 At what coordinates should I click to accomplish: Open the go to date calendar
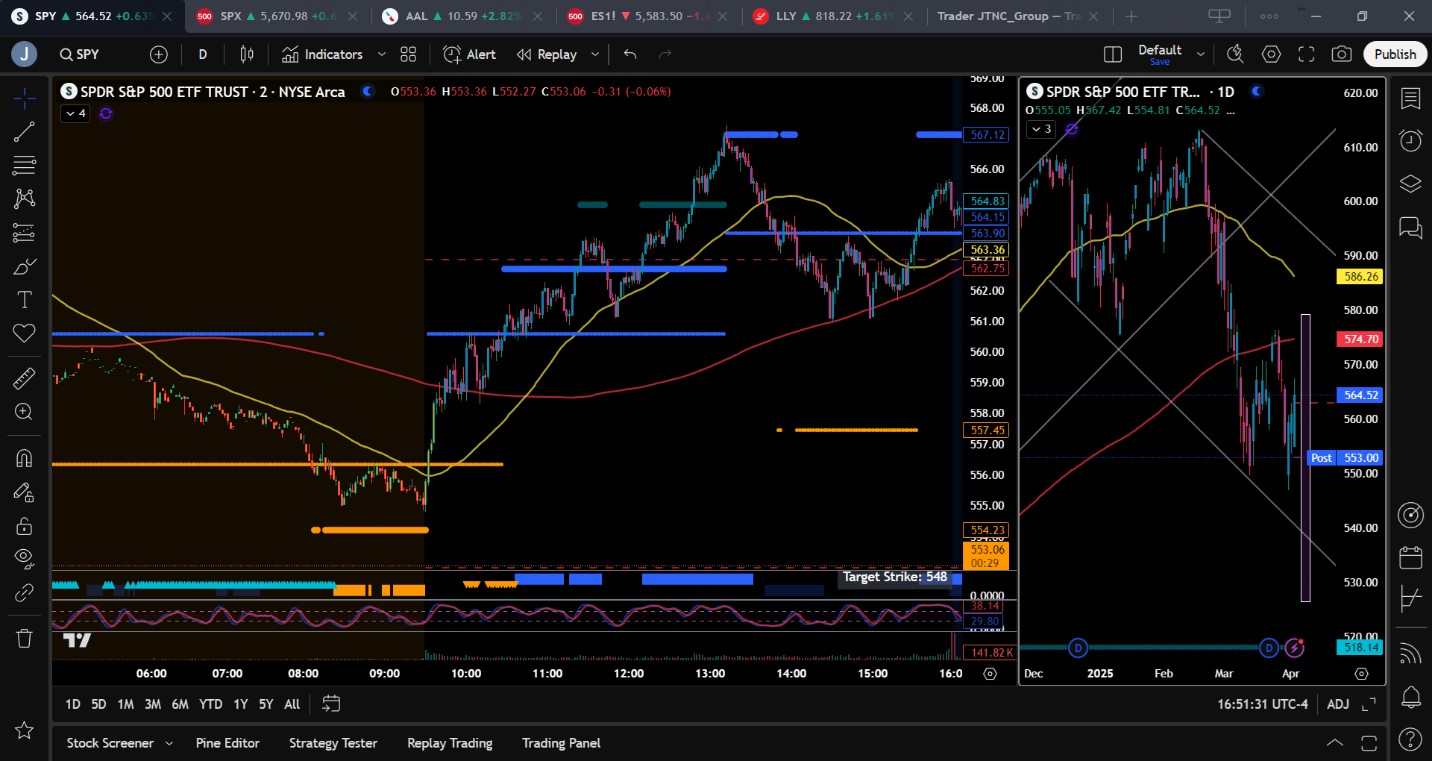coord(332,704)
